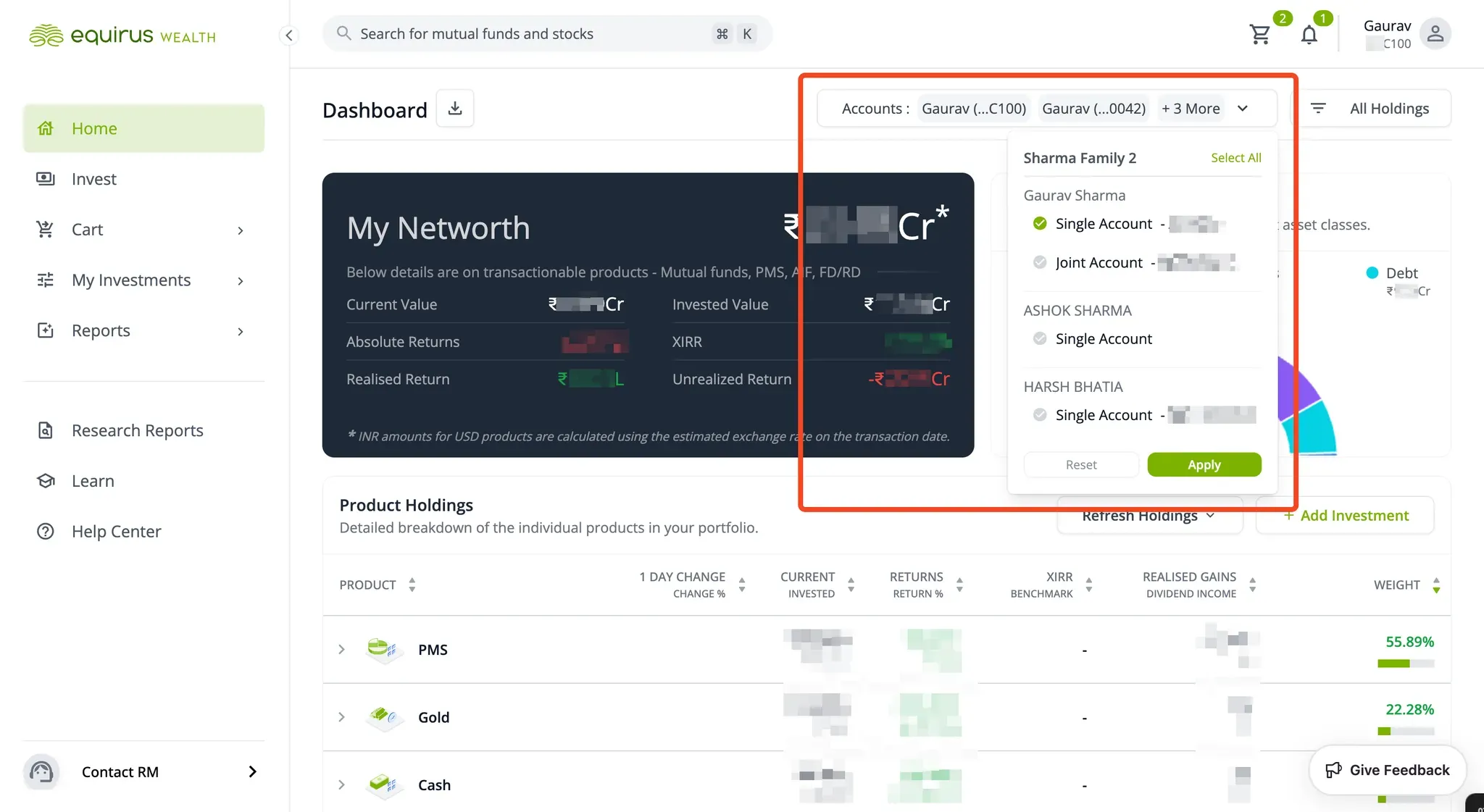Viewport: 1484px width, 812px height.
Task: Click the search magnifier icon
Action: (x=344, y=33)
